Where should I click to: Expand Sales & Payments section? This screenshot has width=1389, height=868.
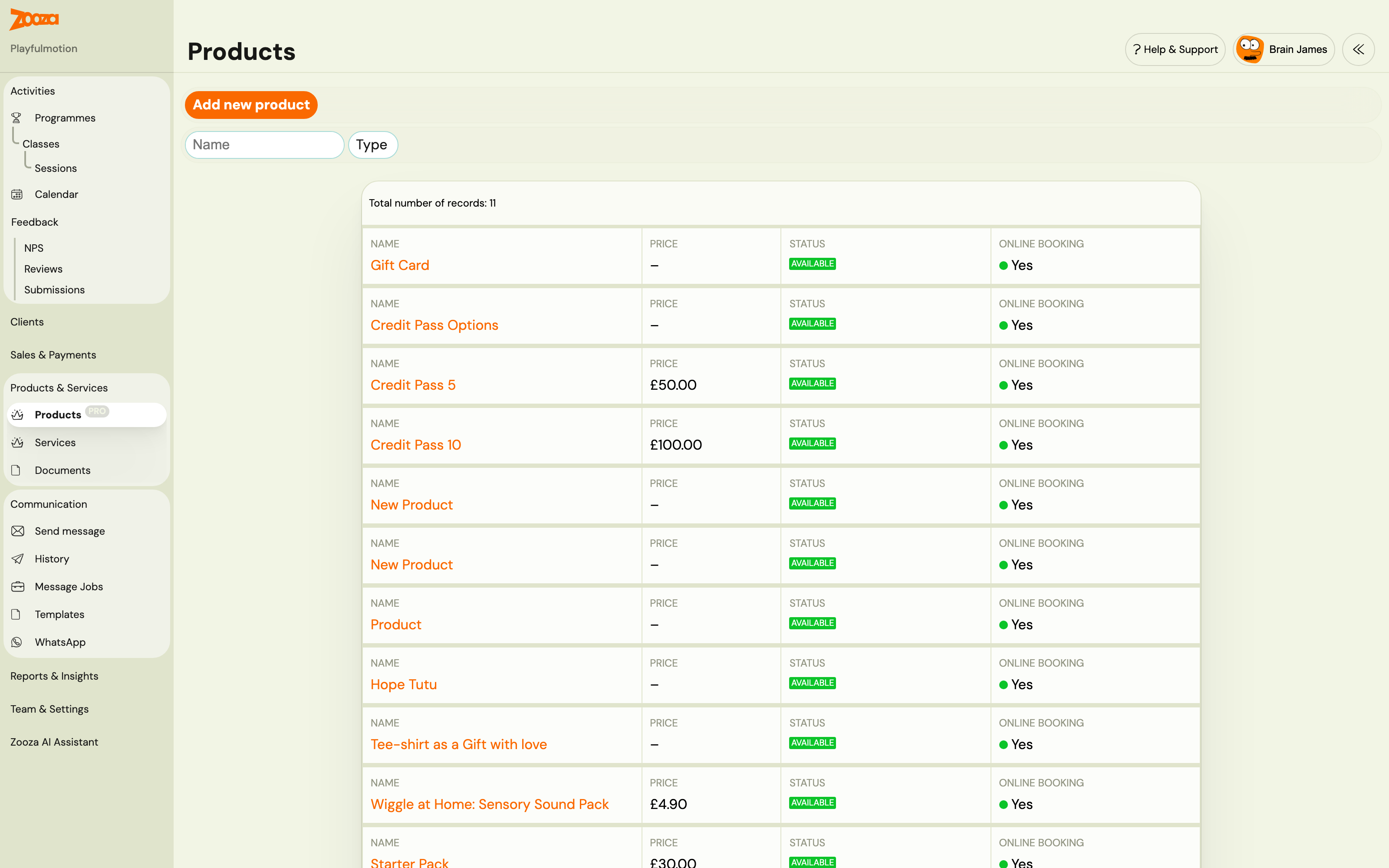click(53, 355)
